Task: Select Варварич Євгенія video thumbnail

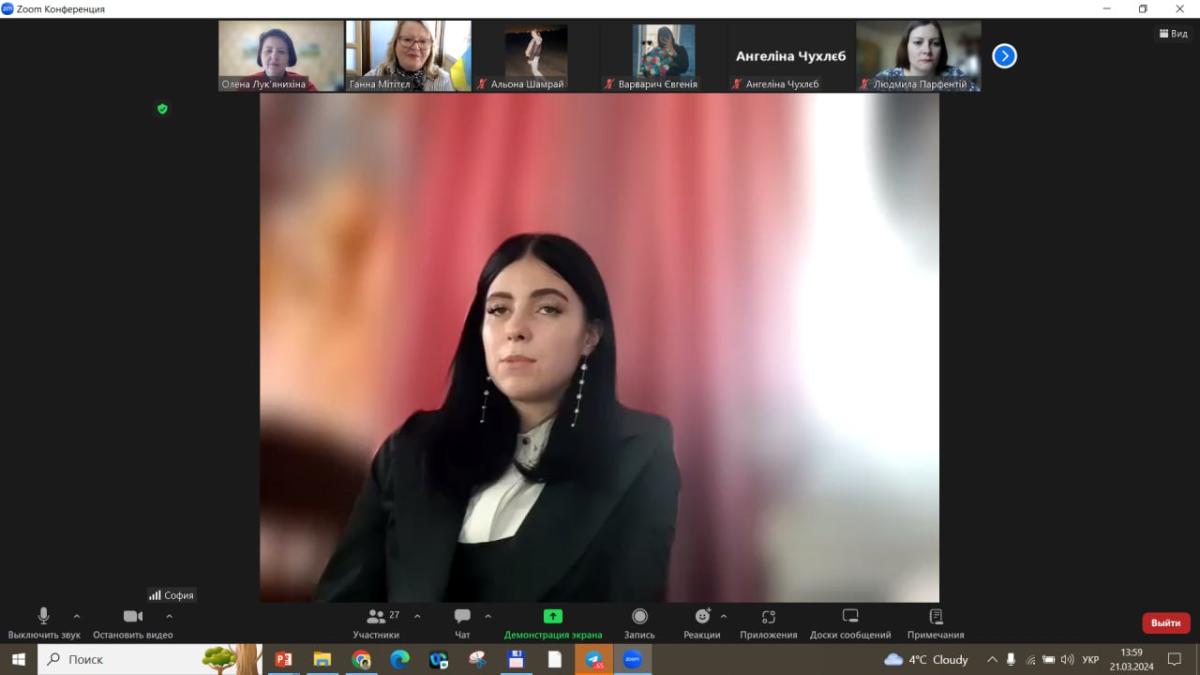Action: click(663, 56)
